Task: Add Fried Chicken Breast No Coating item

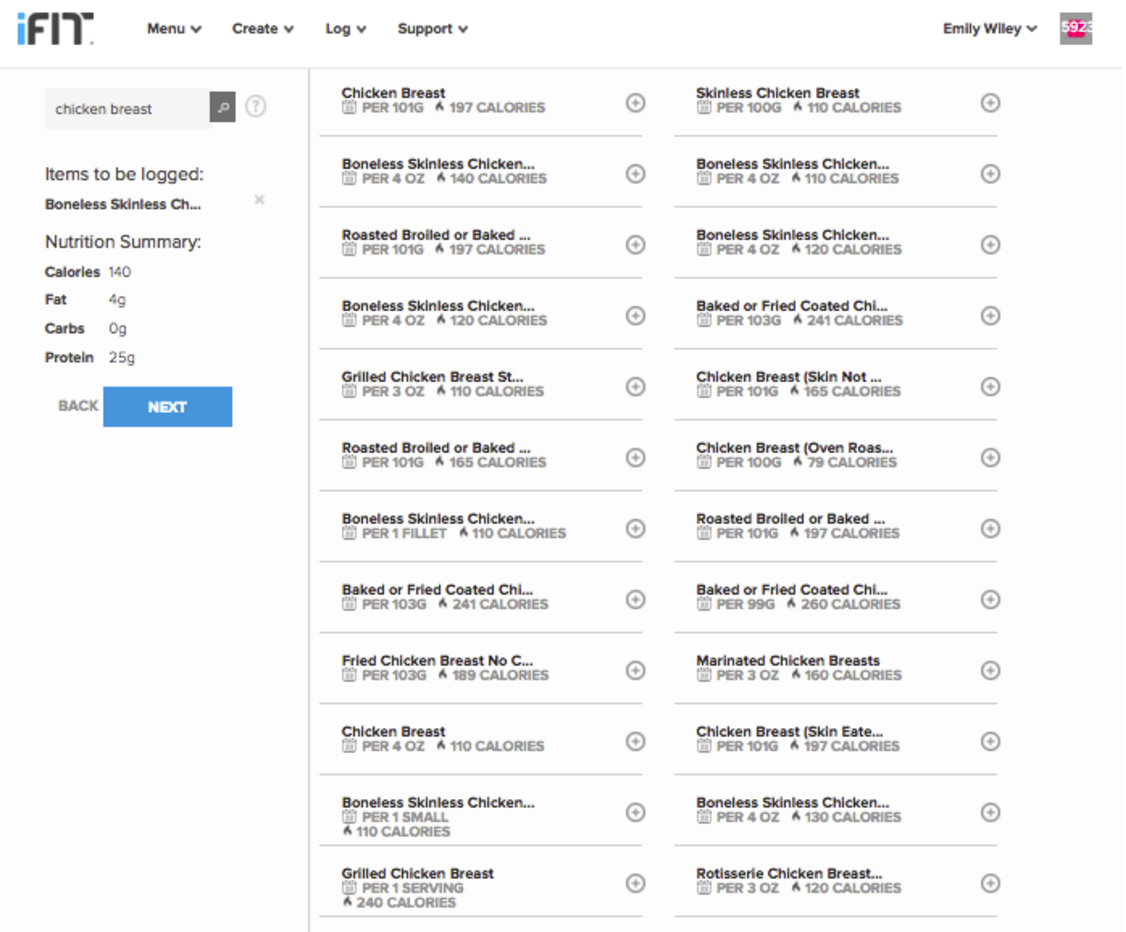Action: tap(635, 670)
